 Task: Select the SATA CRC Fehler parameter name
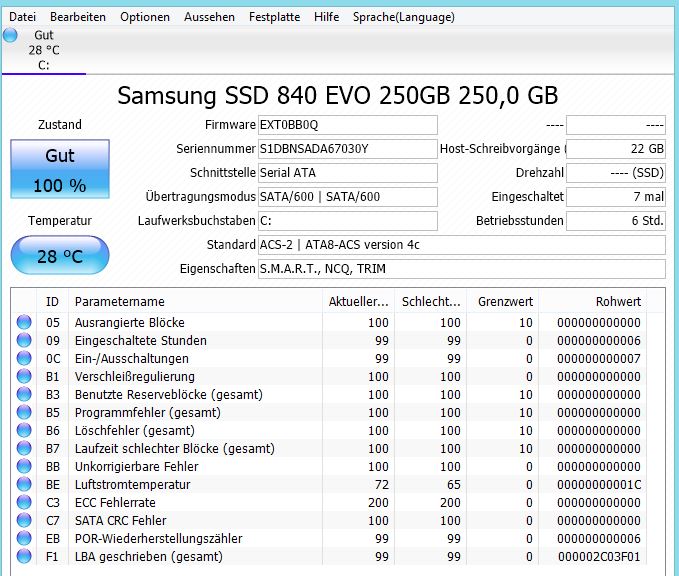coord(120,521)
